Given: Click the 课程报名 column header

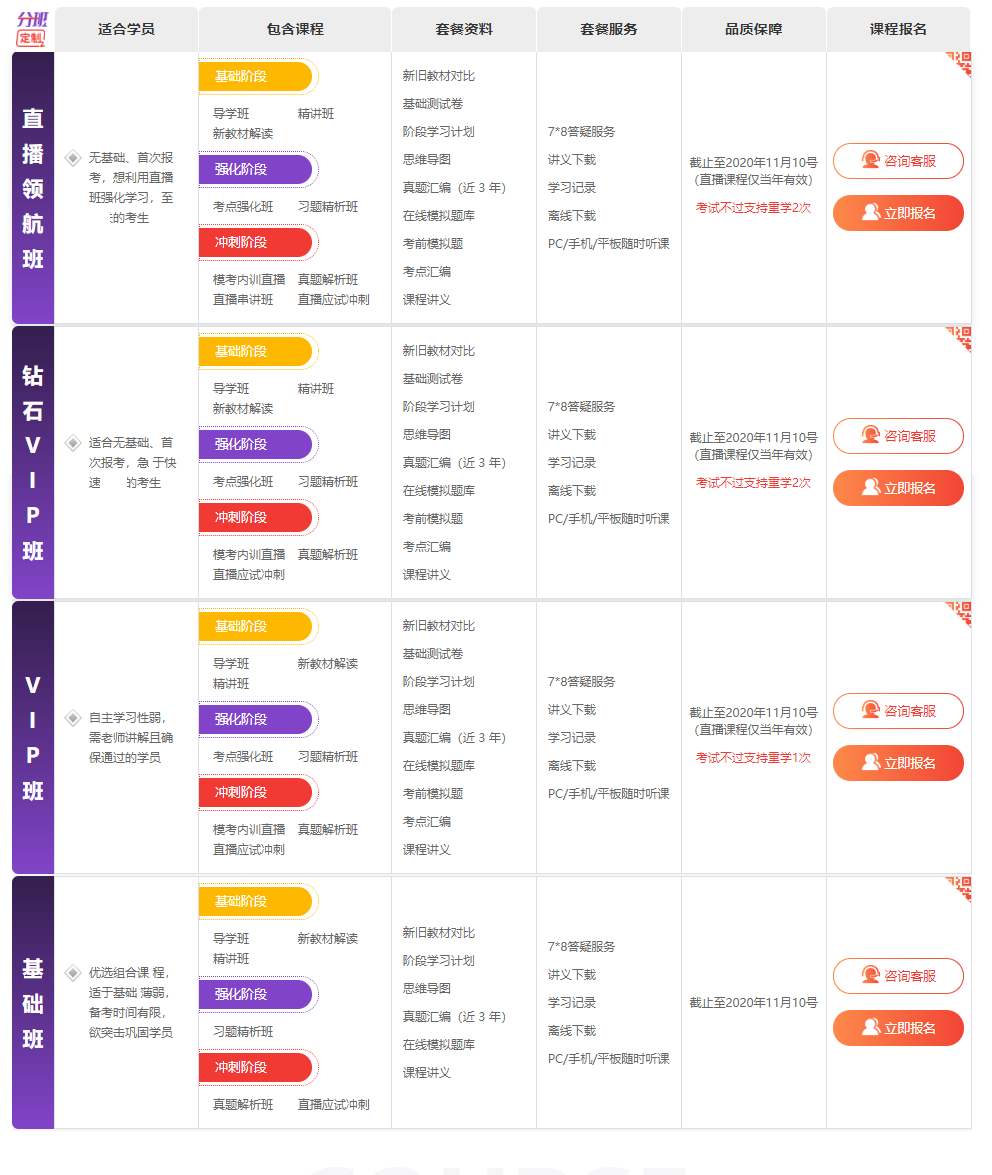Looking at the screenshot, I should coord(898,29).
